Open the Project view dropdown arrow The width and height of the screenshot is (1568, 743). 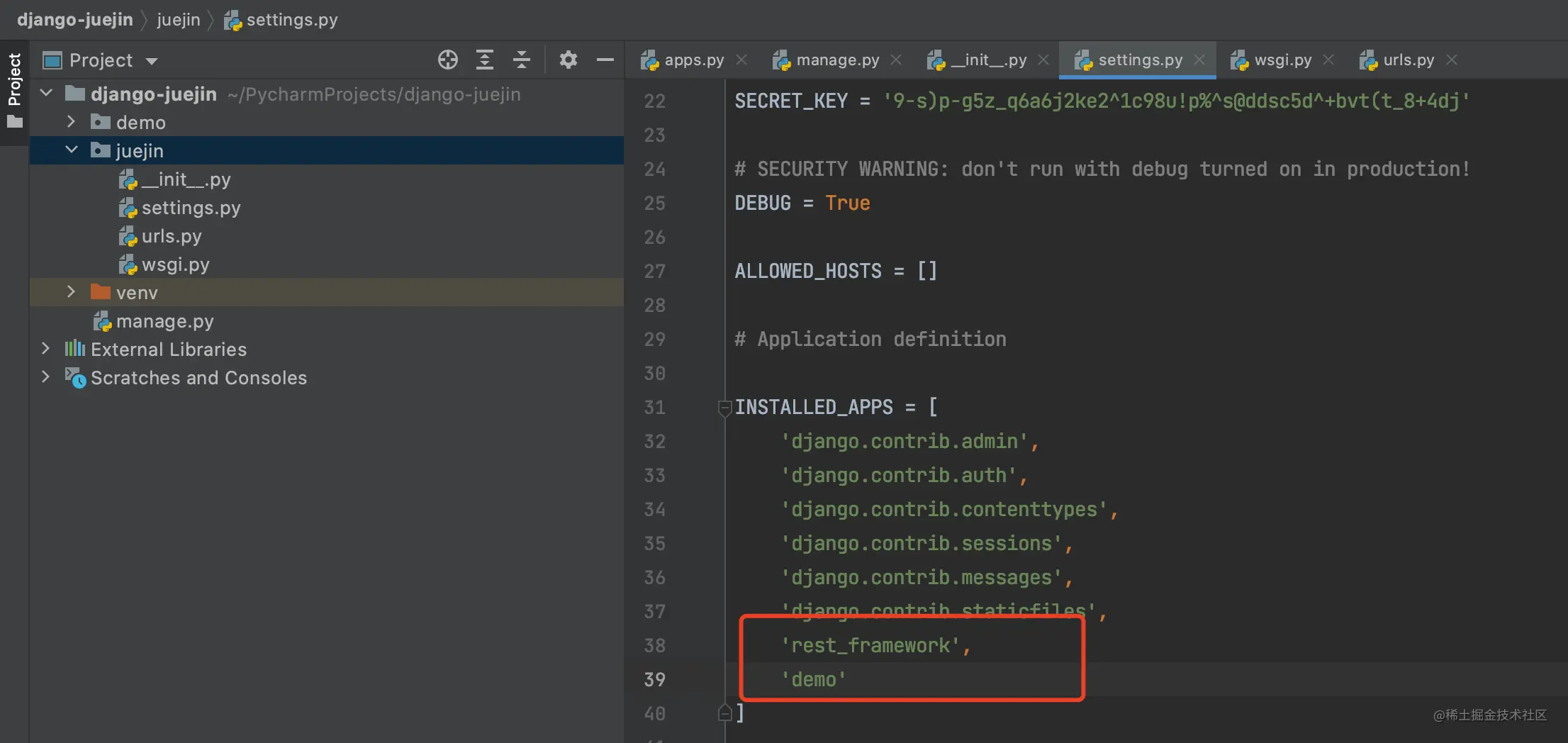[152, 62]
